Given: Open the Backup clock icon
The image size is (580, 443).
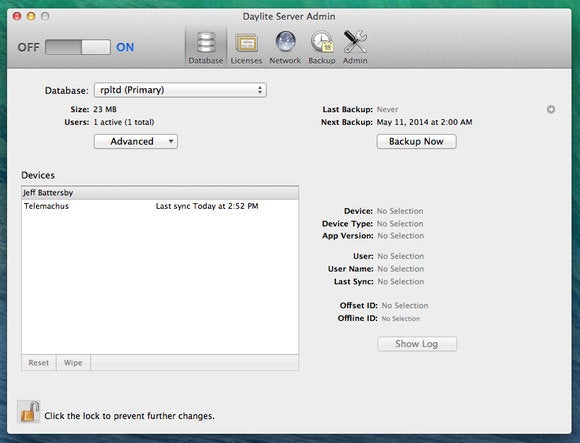Looking at the screenshot, I should 322,48.
